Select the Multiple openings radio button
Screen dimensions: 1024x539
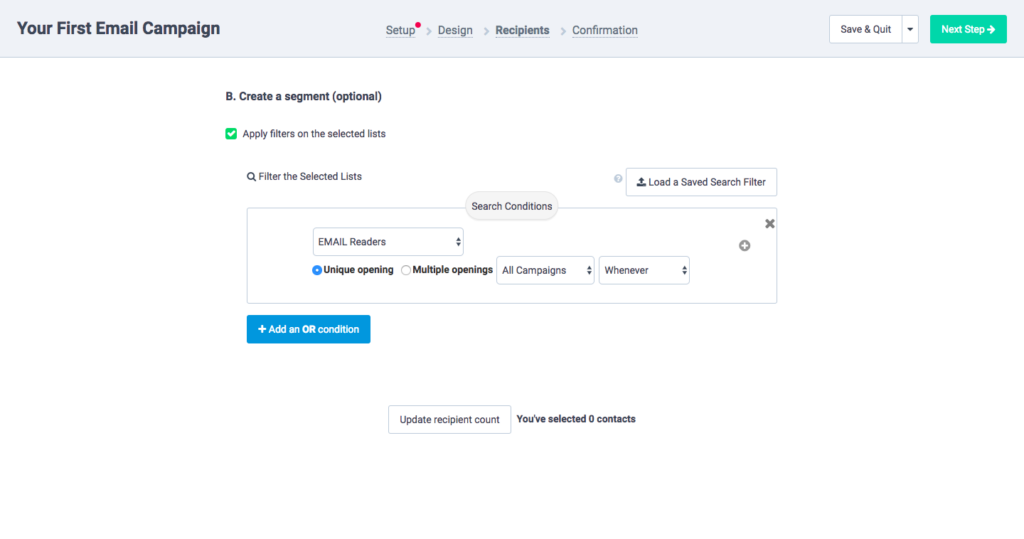pyautogui.click(x=405, y=270)
